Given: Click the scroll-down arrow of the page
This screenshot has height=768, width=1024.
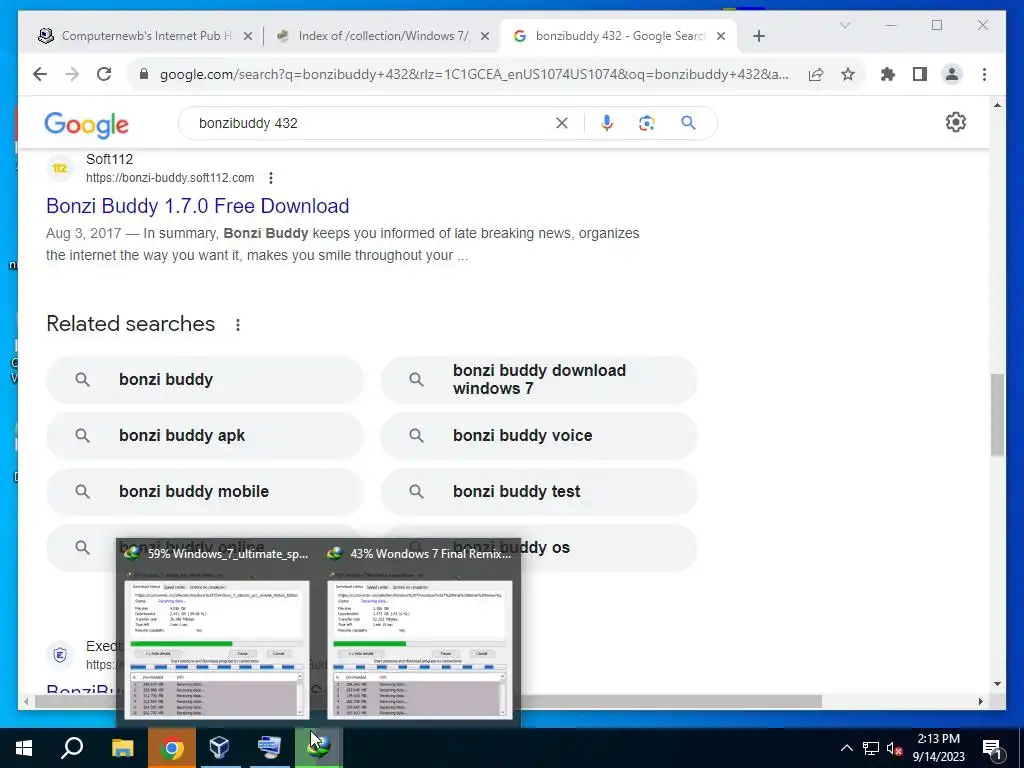Looking at the screenshot, I should coord(997,684).
